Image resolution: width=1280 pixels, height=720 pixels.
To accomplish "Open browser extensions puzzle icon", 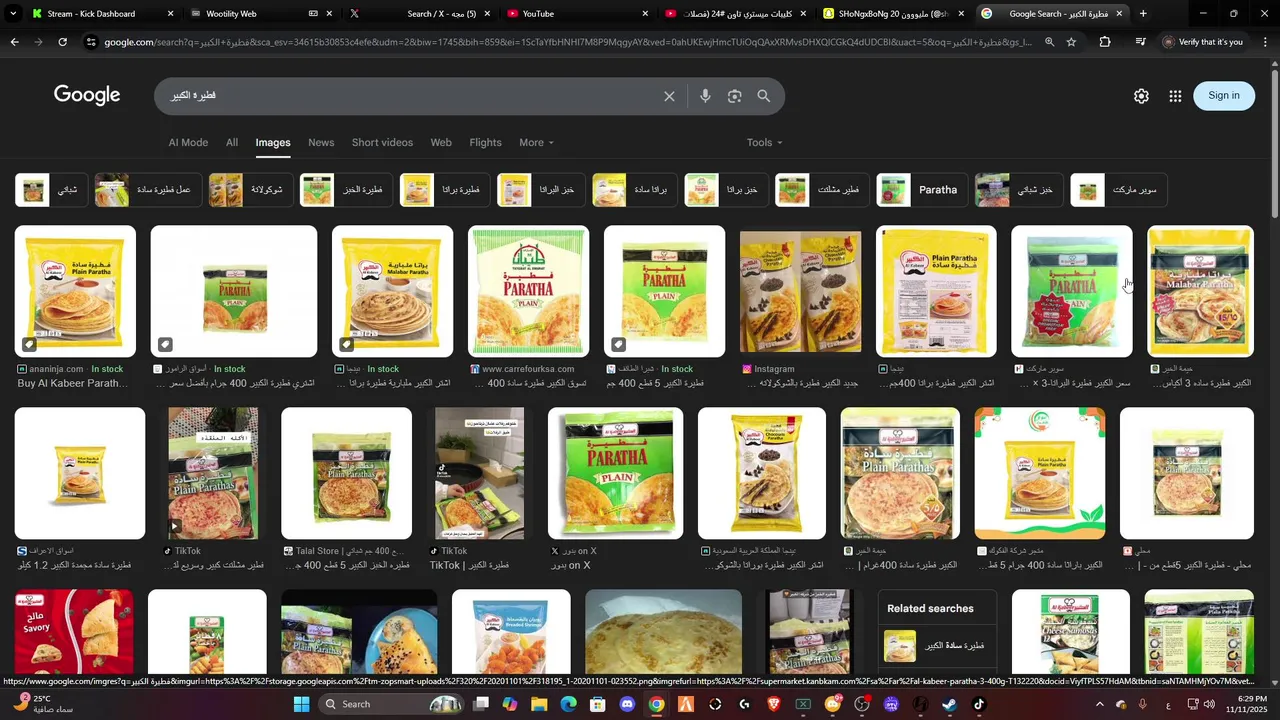I will (1105, 42).
